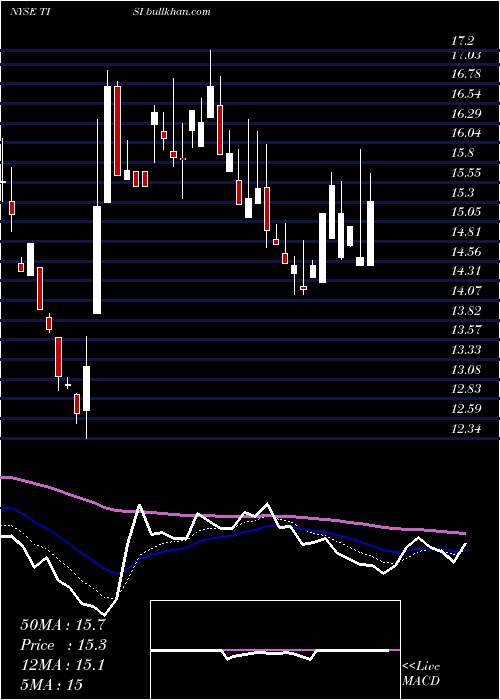Click inside the MACD histogram box

275,650
